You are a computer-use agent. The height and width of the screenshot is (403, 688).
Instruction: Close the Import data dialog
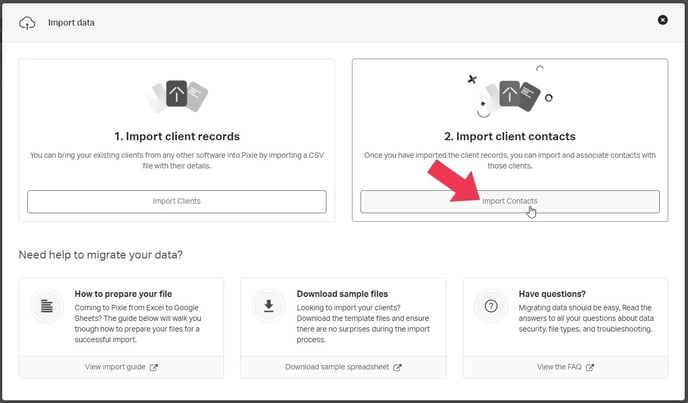(662, 20)
